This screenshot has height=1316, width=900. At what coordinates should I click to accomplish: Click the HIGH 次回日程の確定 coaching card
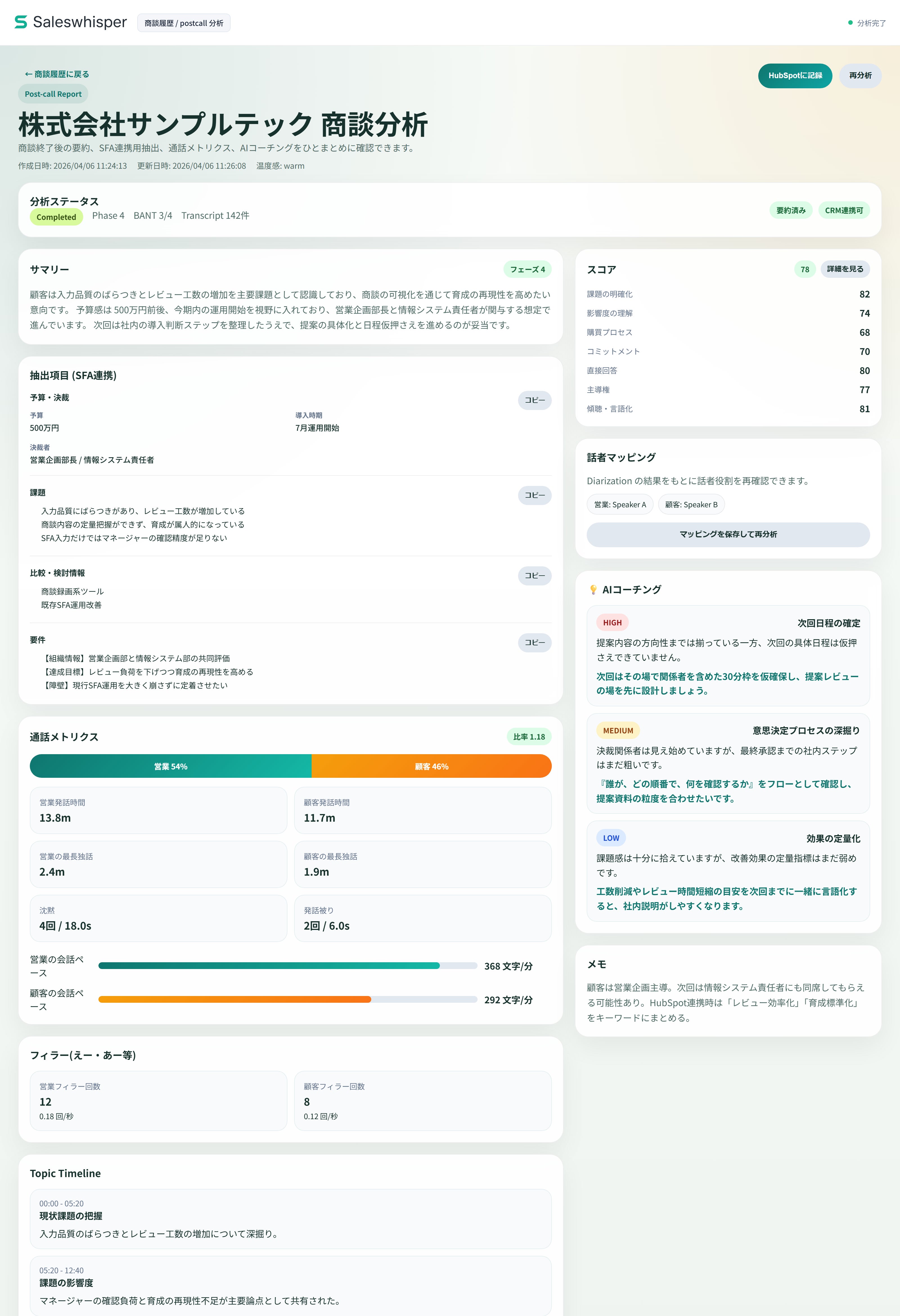(728, 655)
